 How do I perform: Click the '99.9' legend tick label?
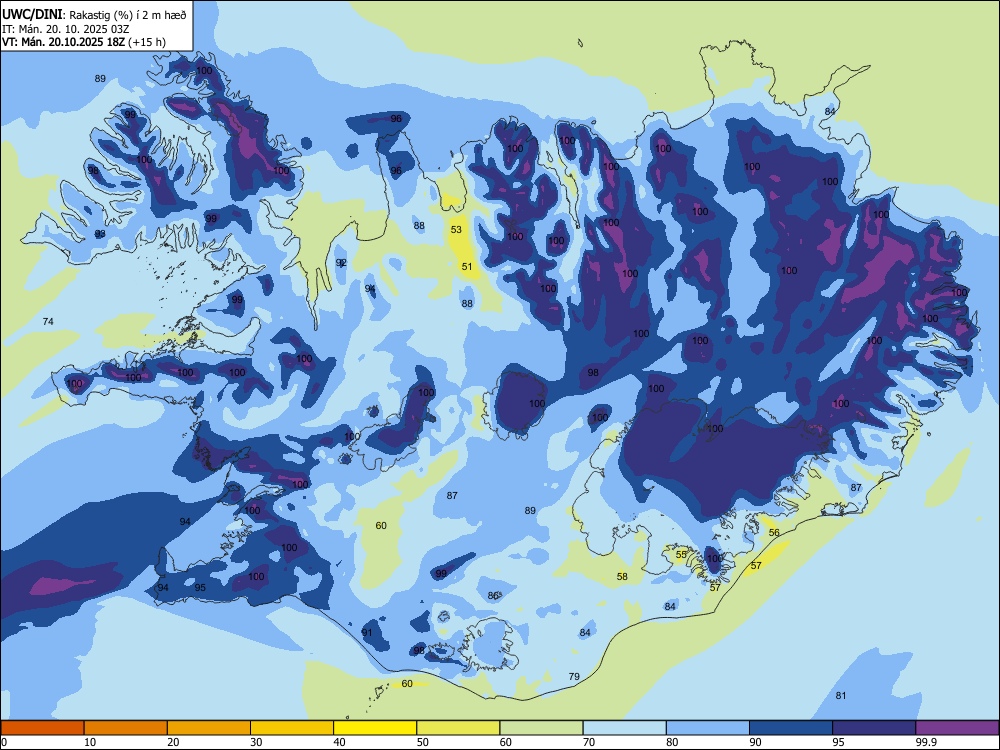coord(925,742)
